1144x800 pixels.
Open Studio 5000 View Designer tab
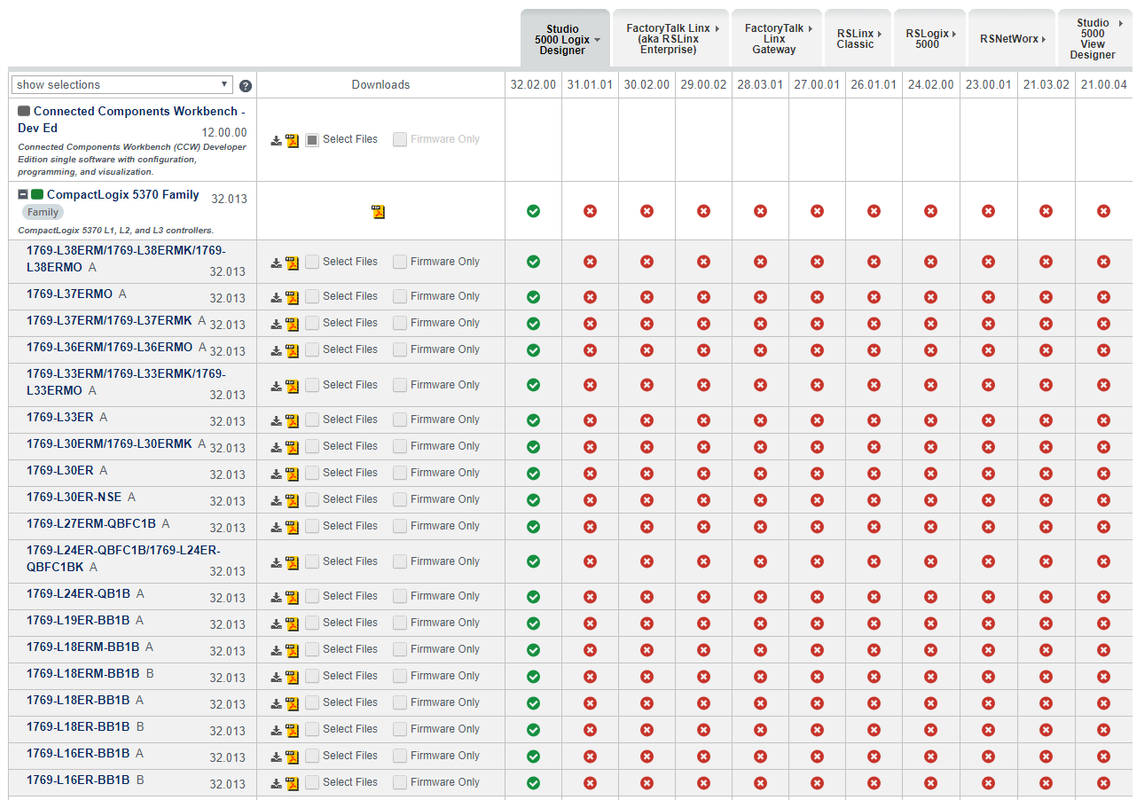click(1097, 39)
